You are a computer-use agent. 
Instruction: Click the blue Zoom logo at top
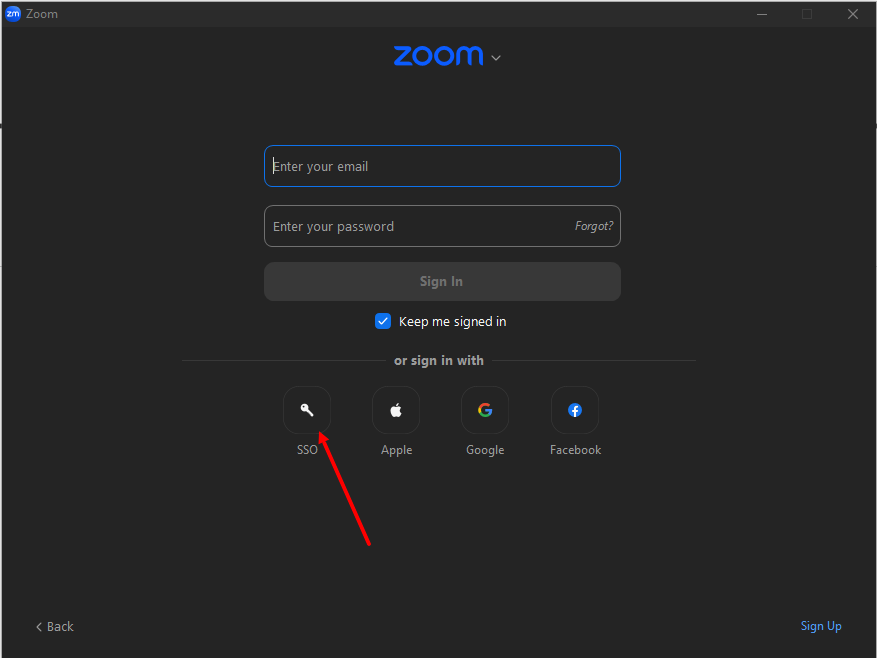point(438,56)
